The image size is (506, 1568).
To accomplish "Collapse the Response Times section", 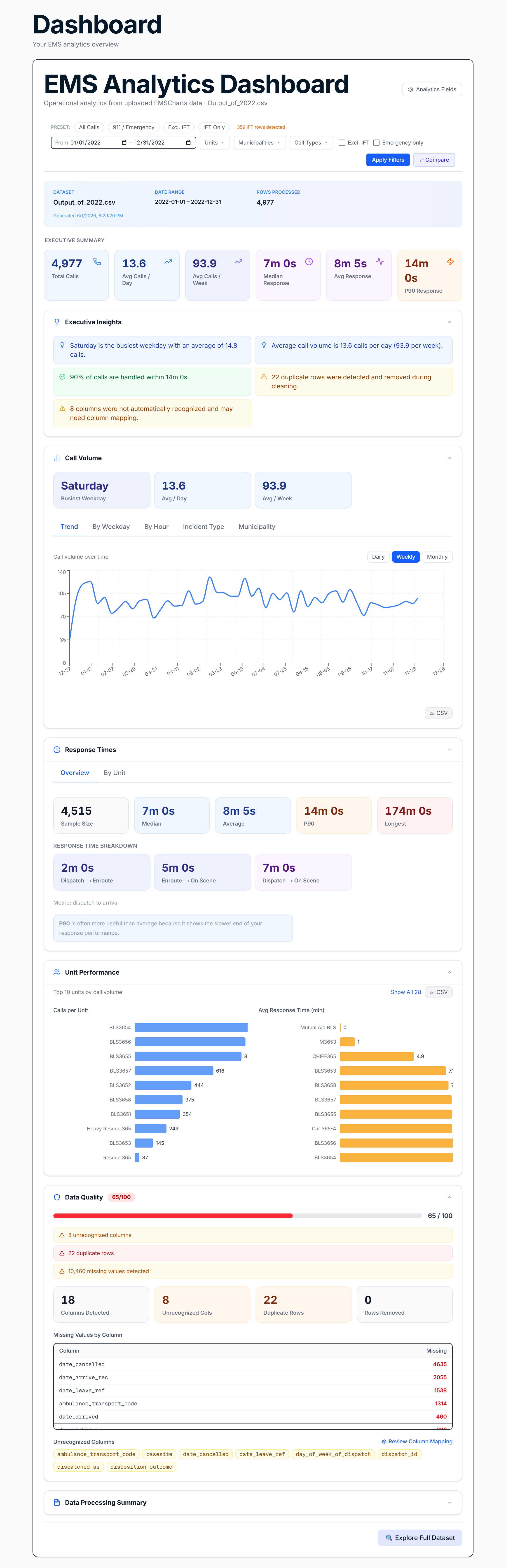I will pos(449,750).
